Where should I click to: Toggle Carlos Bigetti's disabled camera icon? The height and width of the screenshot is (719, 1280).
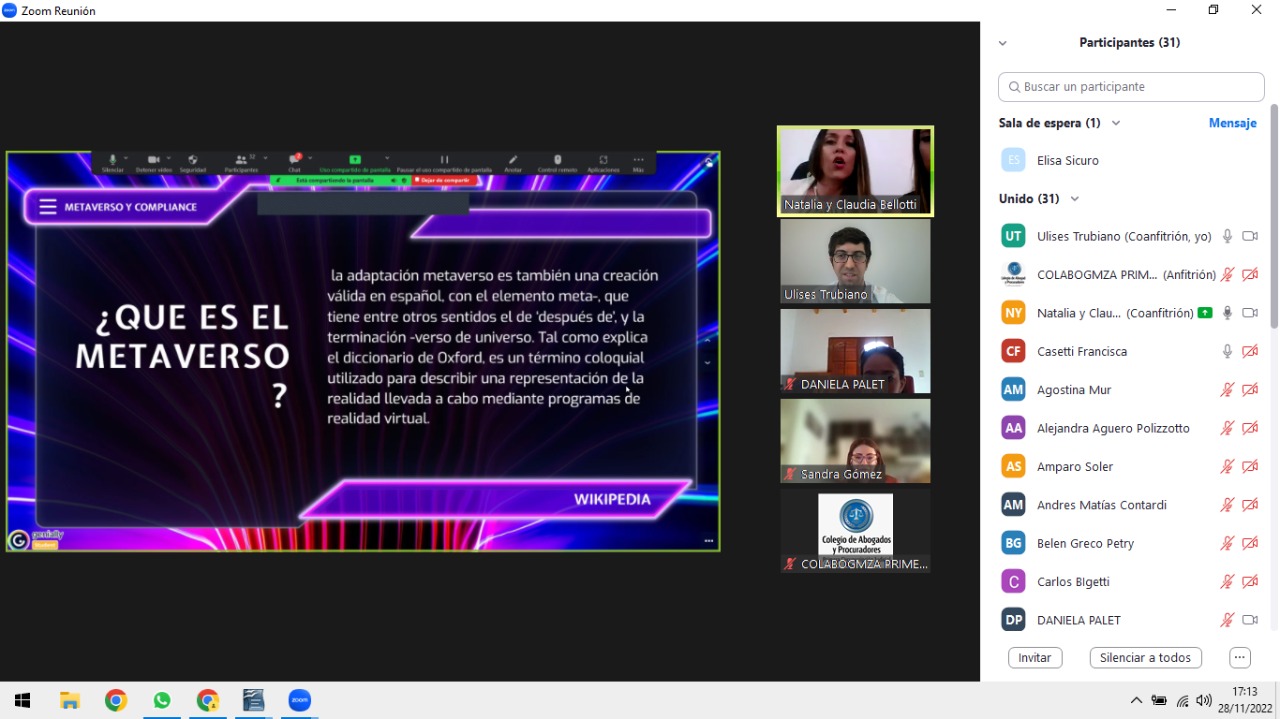tap(1249, 582)
